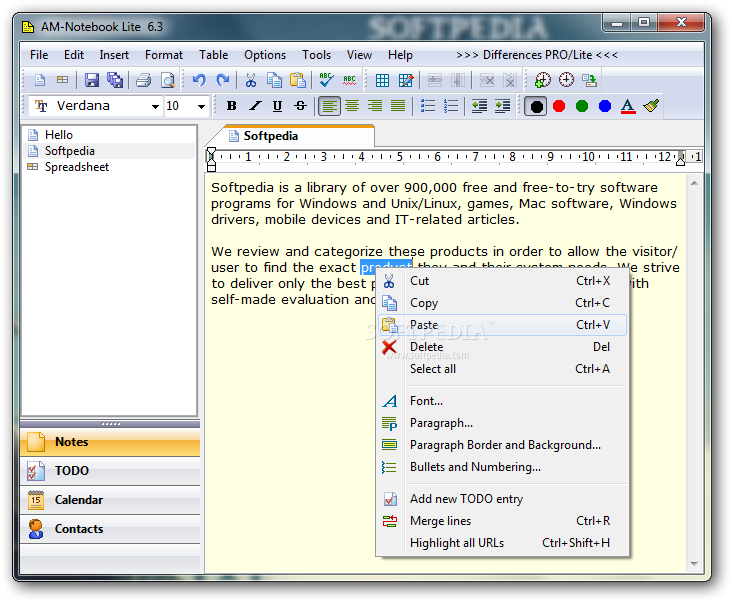
Task: Click the Print toolbar icon
Action: coord(144,80)
